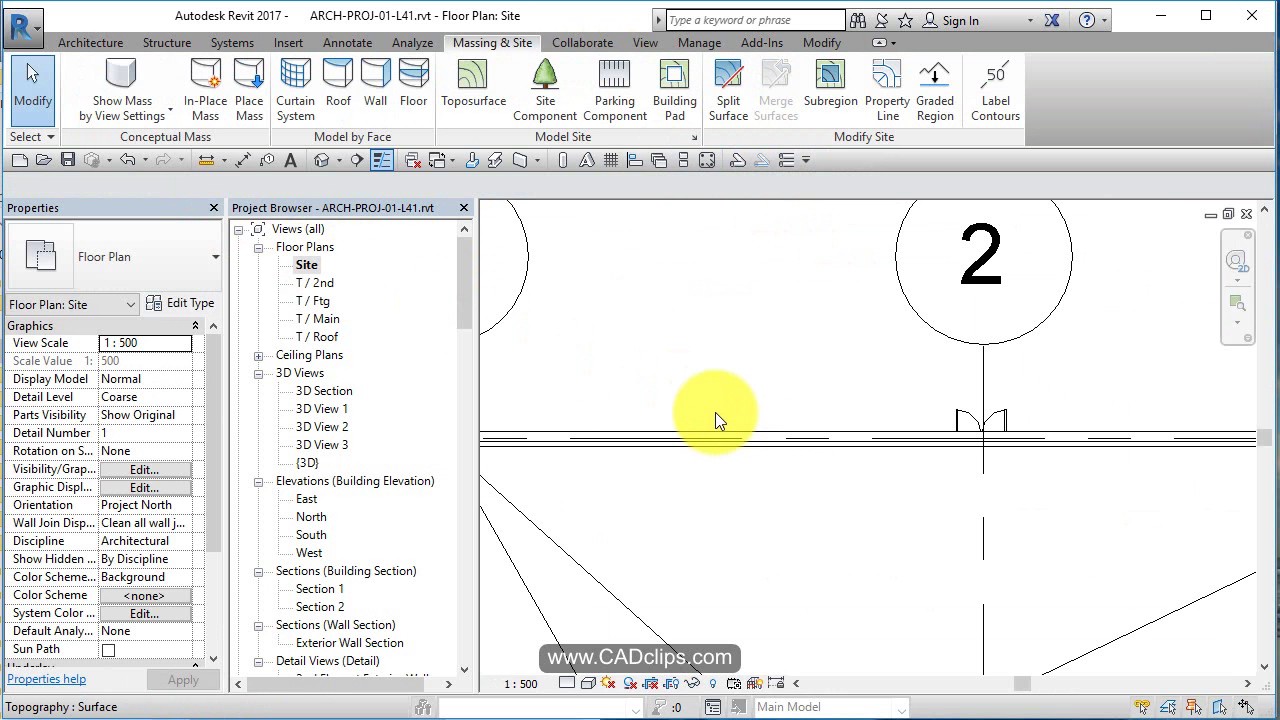Open the Manage ribbon tab
This screenshot has width=1280, height=720.
pyautogui.click(x=699, y=43)
